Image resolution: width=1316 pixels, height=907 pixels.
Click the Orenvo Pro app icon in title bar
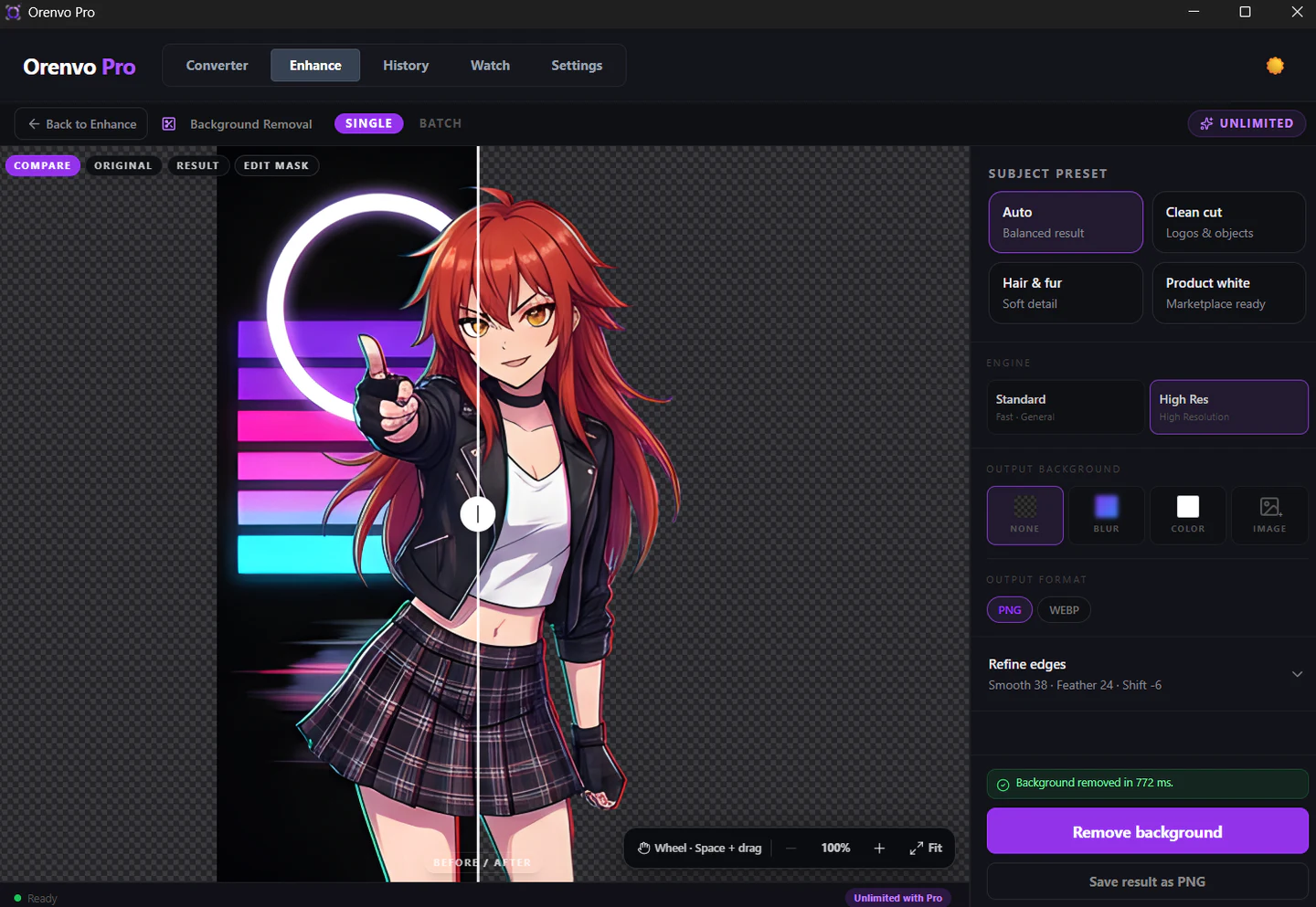pyautogui.click(x=13, y=12)
